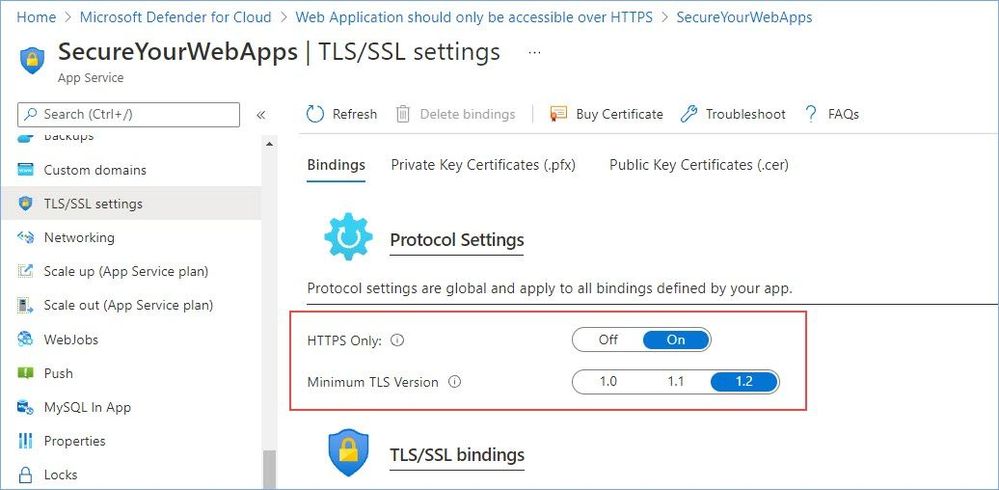Click the Locks padlock icon
This screenshot has height=490, width=999.
[x=25, y=475]
